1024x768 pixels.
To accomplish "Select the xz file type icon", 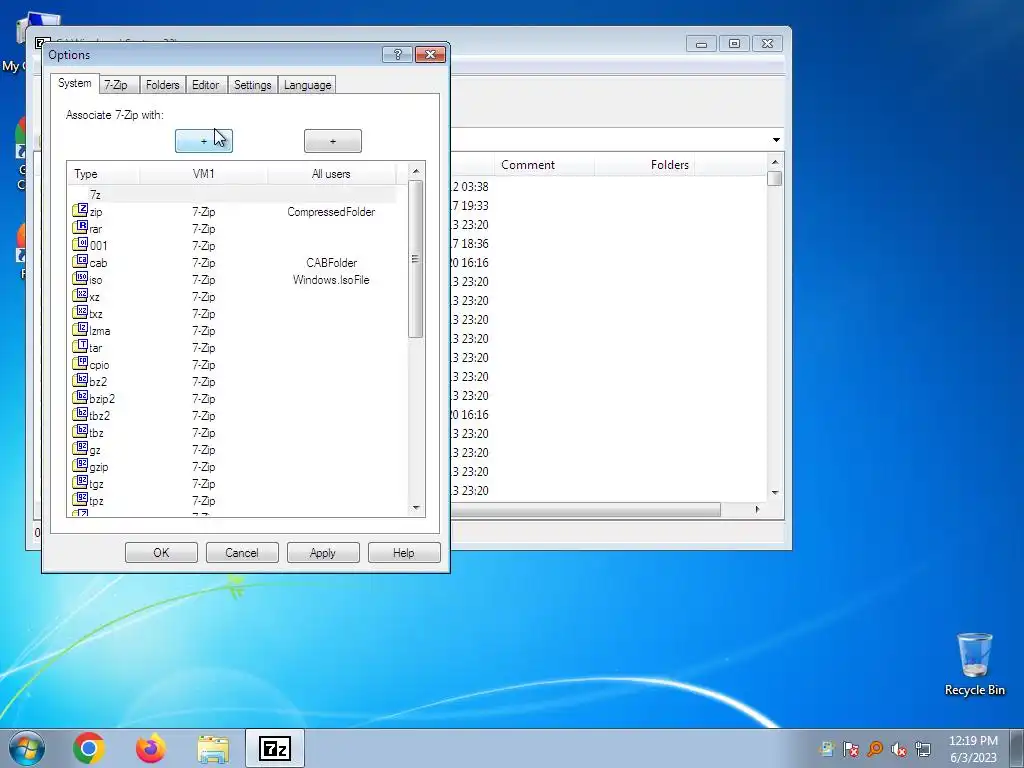I will (80, 295).
